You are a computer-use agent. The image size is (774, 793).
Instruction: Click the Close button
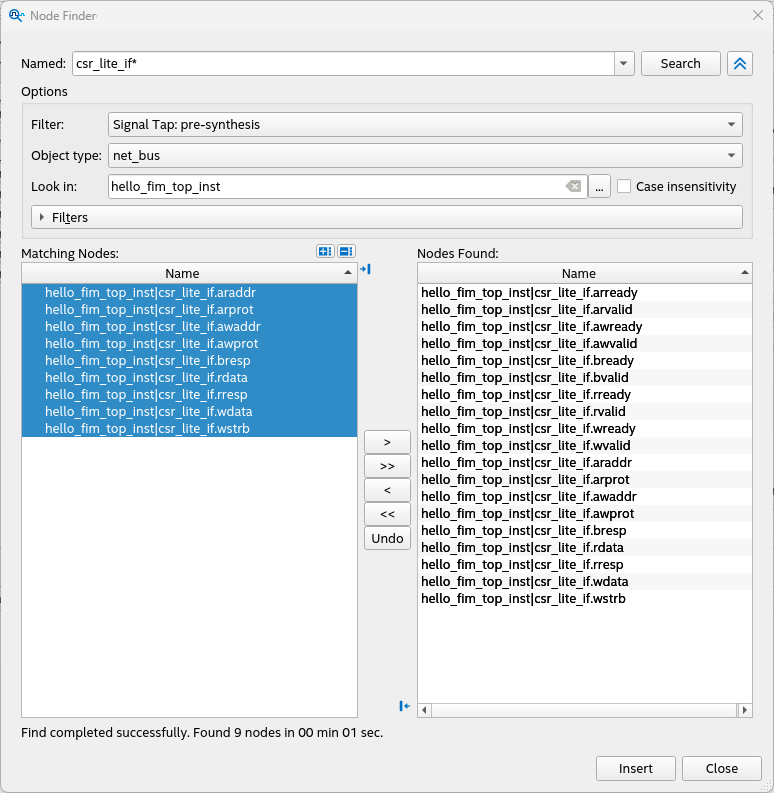tap(721, 768)
